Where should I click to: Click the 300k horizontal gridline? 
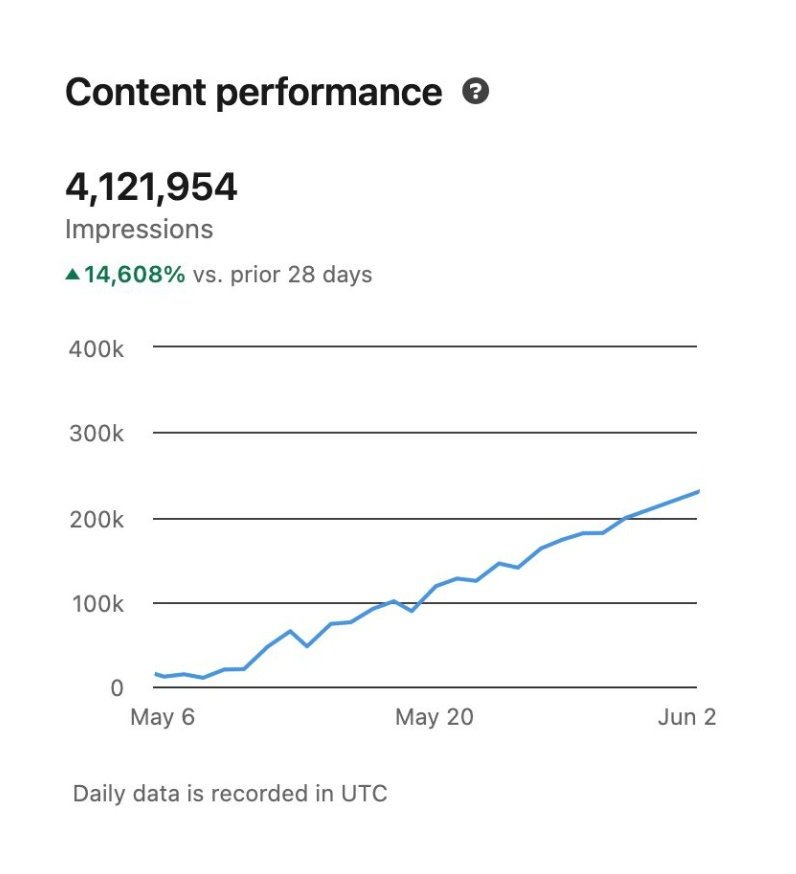pyautogui.click(x=425, y=433)
